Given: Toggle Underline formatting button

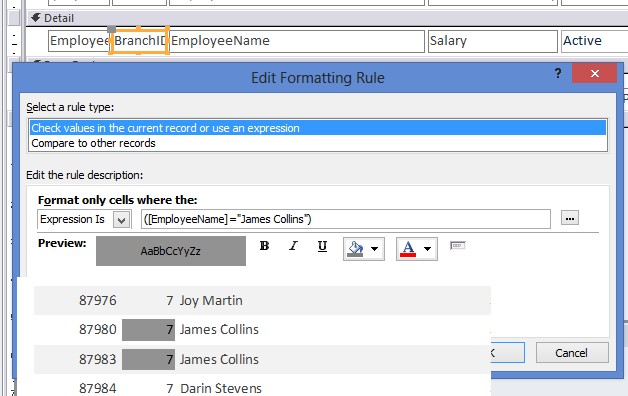Looking at the screenshot, I should pyautogui.click(x=322, y=246).
